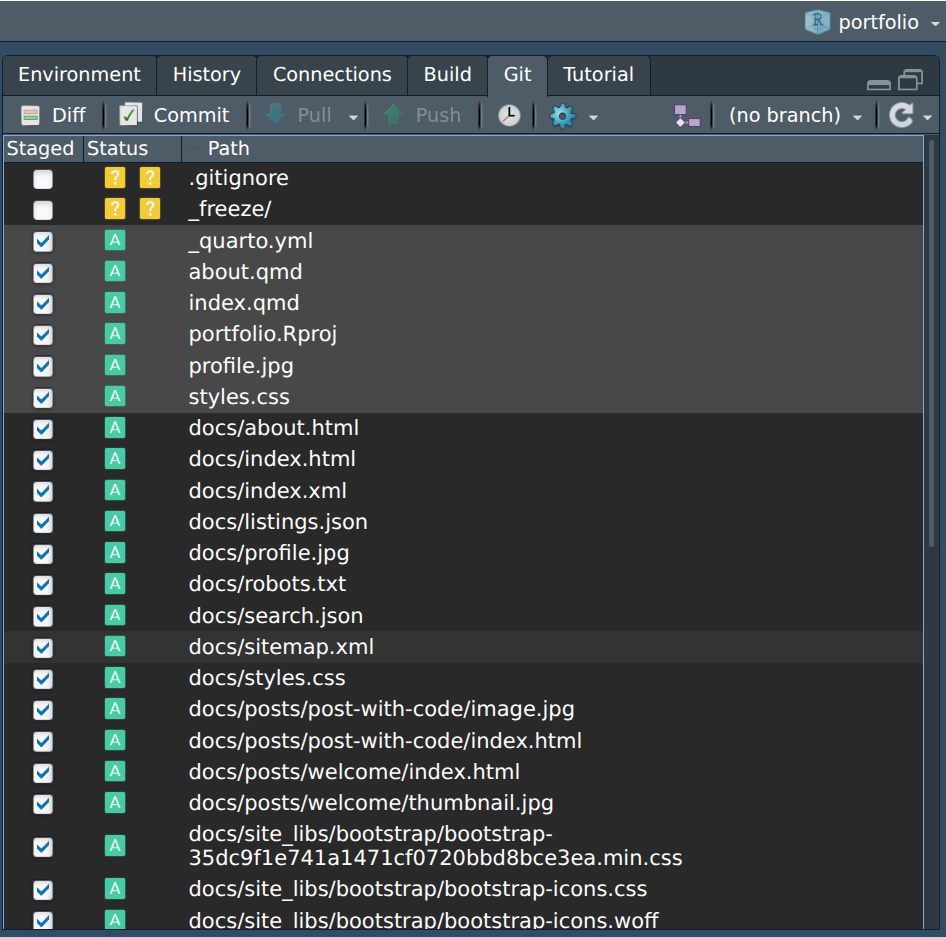The width and height of the screenshot is (946, 937).
Task: Switch to the History tab
Action: point(206,74)
